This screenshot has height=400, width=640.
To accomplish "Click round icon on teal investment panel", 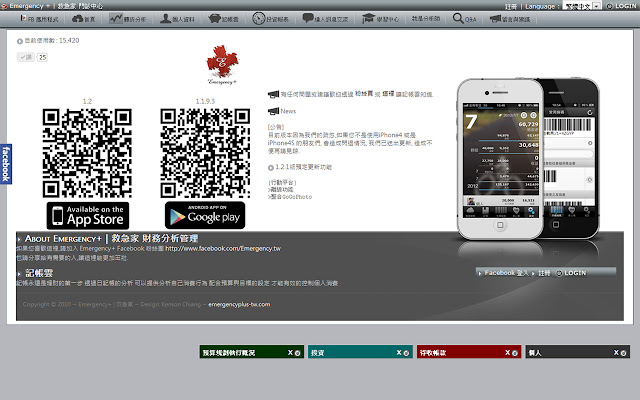I will pos(406,353).
